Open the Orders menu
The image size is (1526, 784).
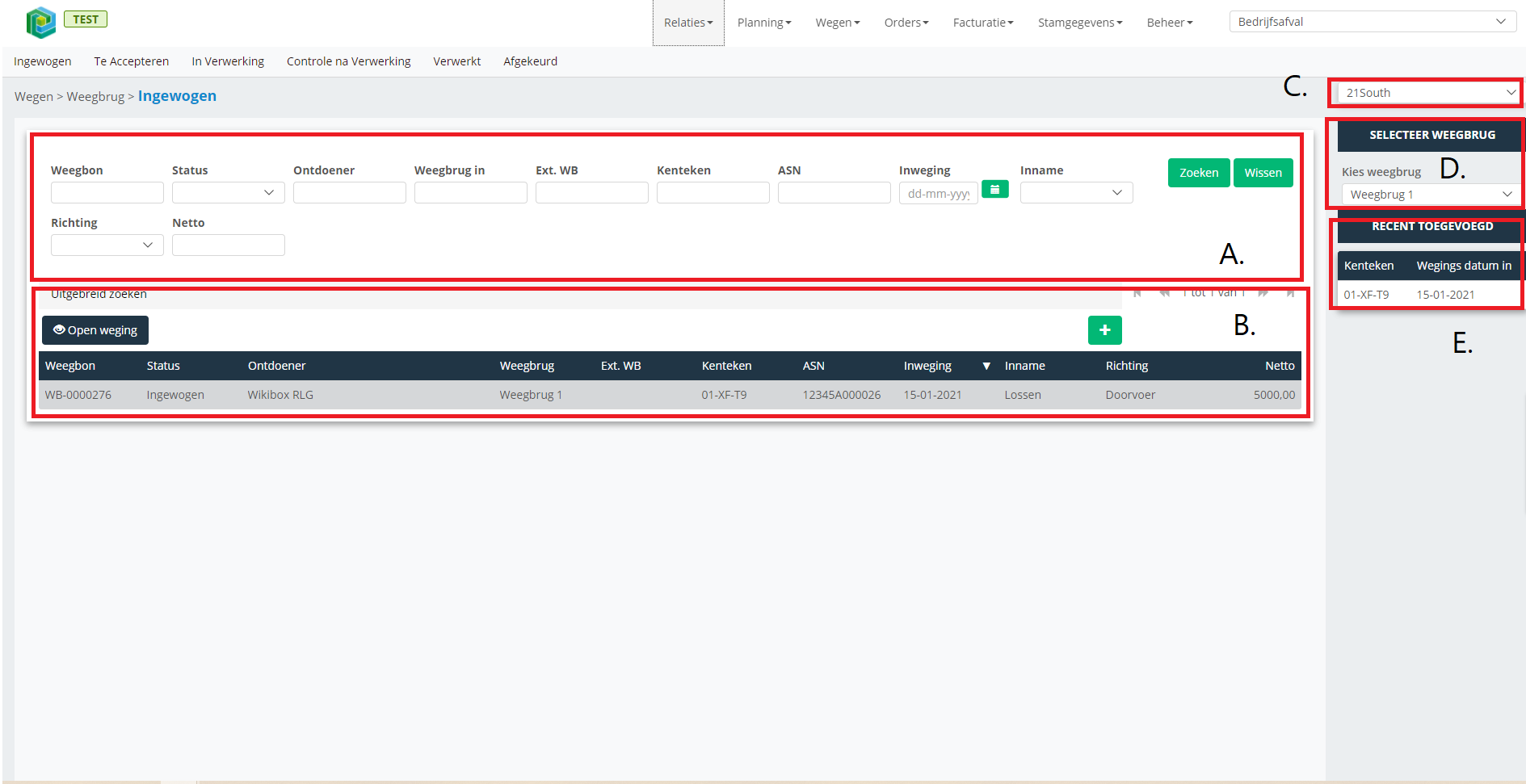coord(906,23)
